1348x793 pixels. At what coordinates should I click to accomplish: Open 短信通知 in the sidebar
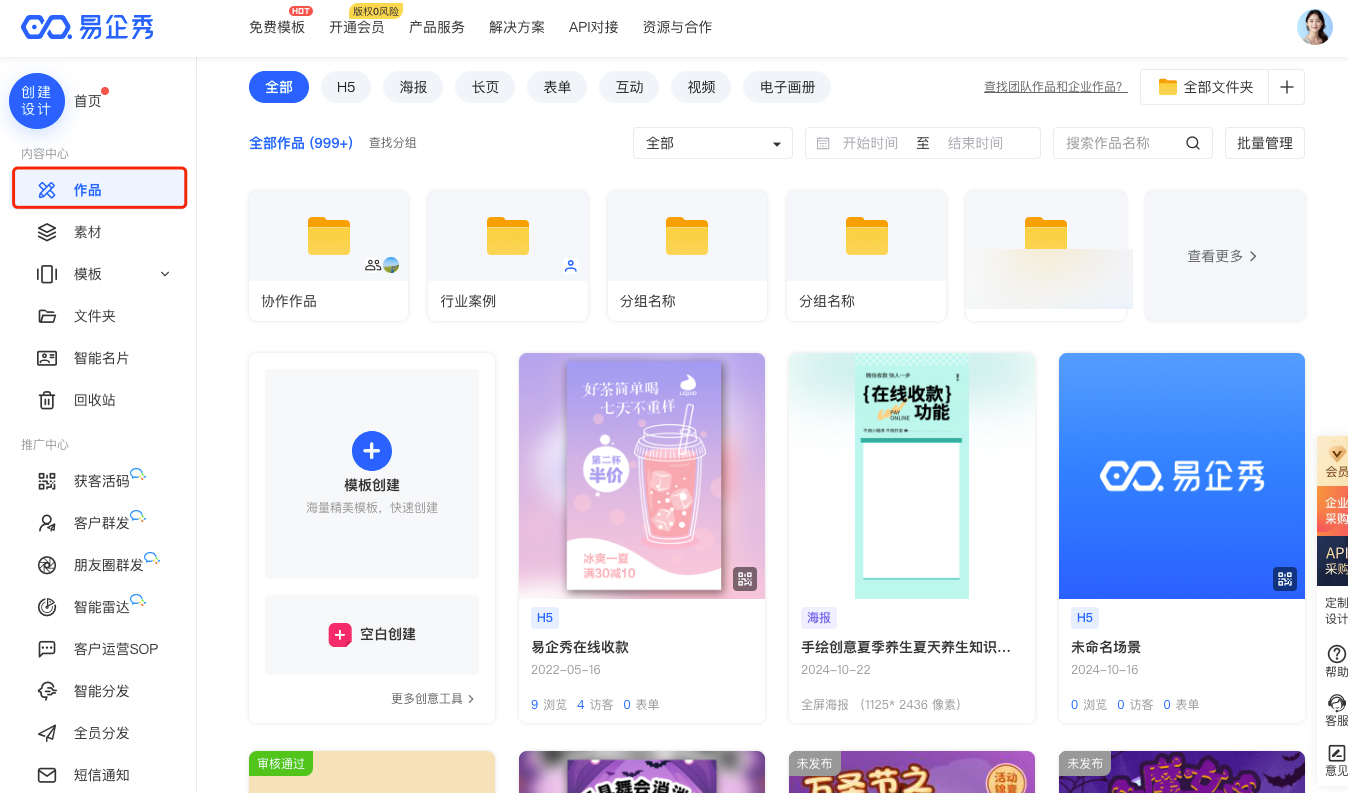(x=101, y=775)
